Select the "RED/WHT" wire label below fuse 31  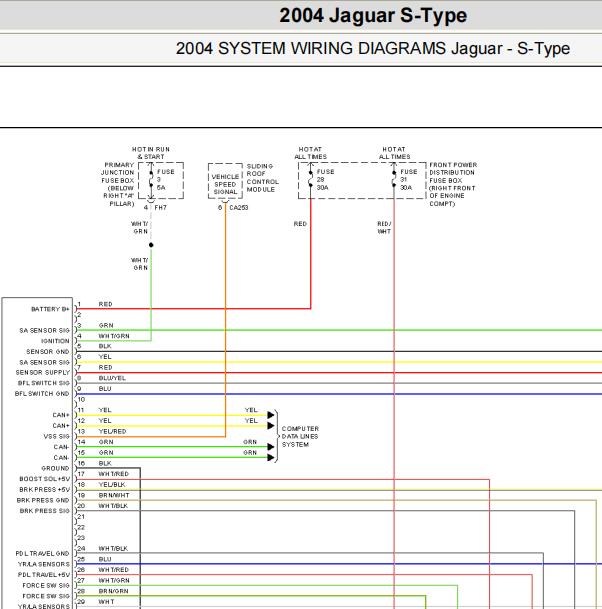(384, 228)
